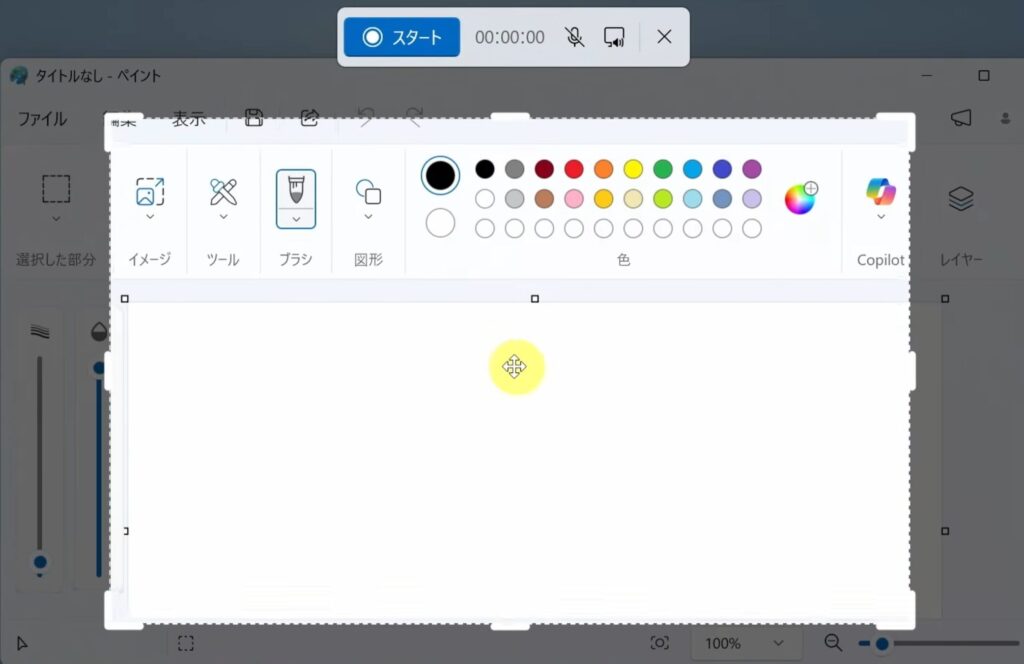This screenshot has height=664, width=1024.
Task: Close the recording toolbar with X
Action: point(664,37)
